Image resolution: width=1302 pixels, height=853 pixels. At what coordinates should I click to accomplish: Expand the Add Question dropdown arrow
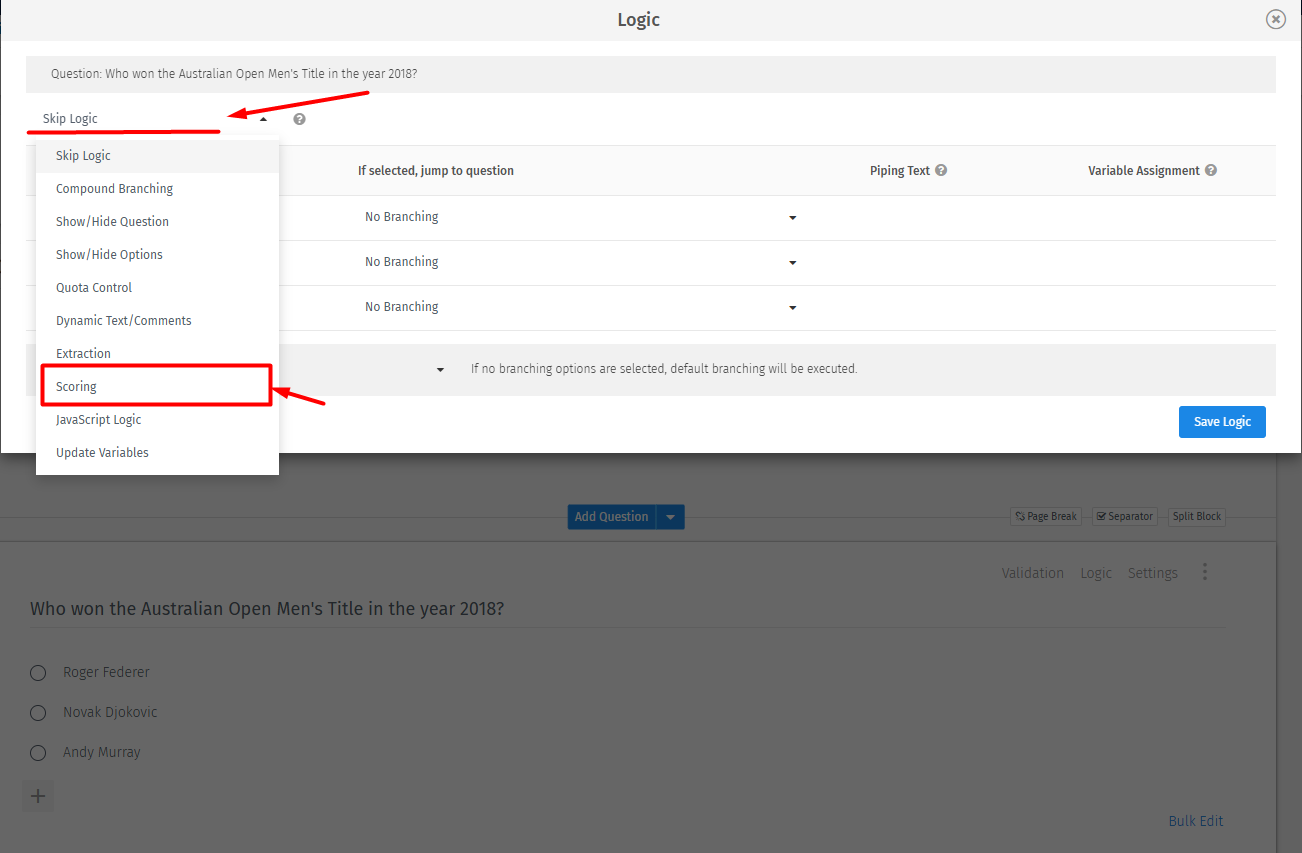670,516
